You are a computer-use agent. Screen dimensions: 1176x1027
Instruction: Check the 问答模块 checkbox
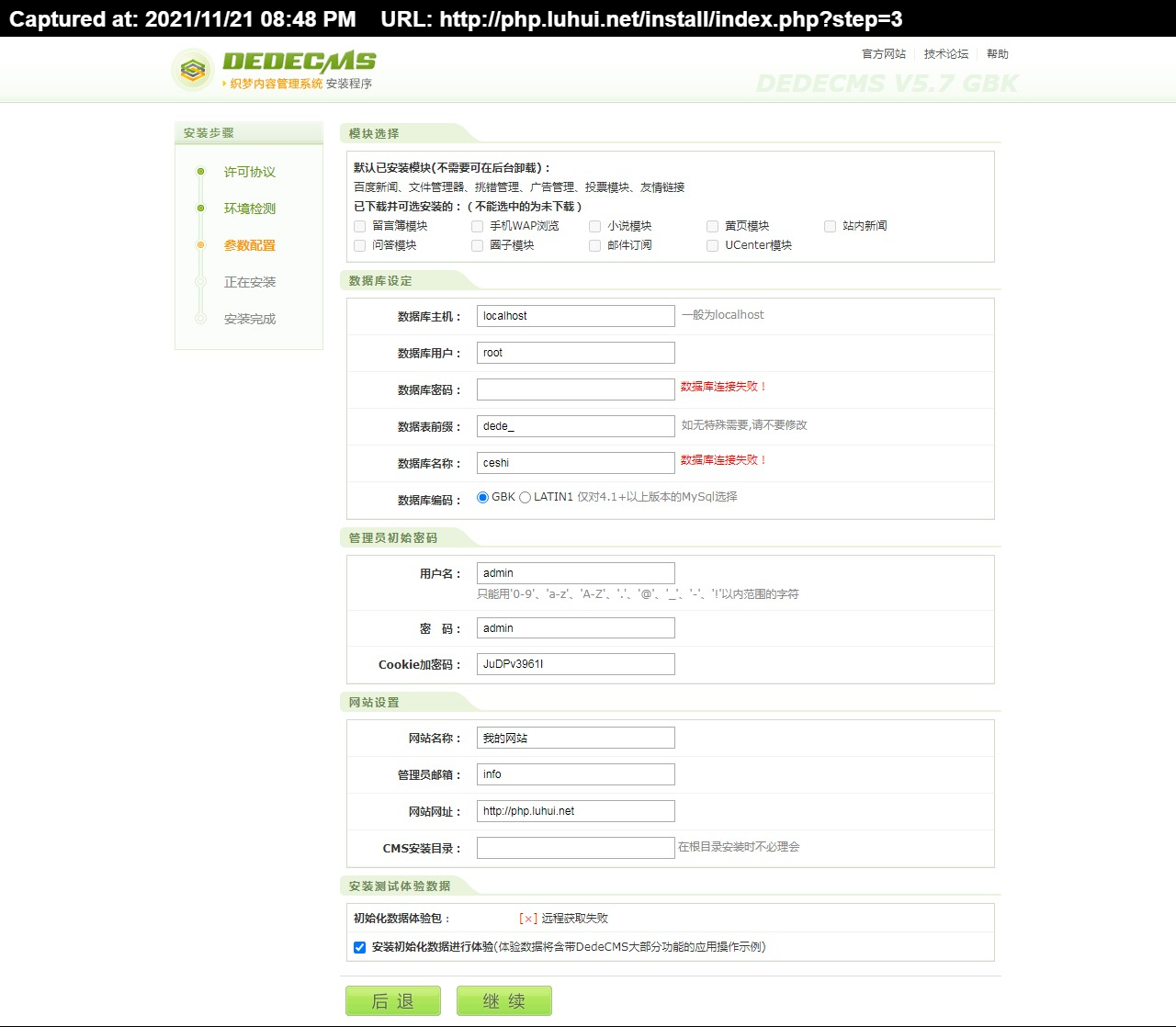click(x=360, y=245)
